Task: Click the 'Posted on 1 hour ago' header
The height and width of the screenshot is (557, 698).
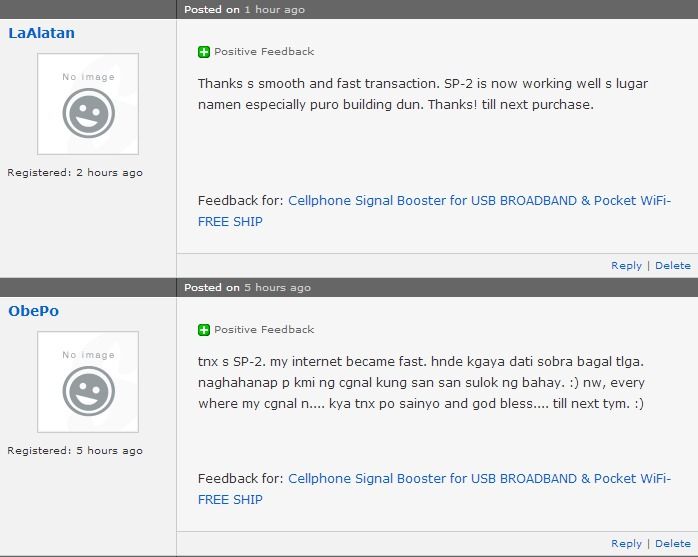Action: coord(244,10)
